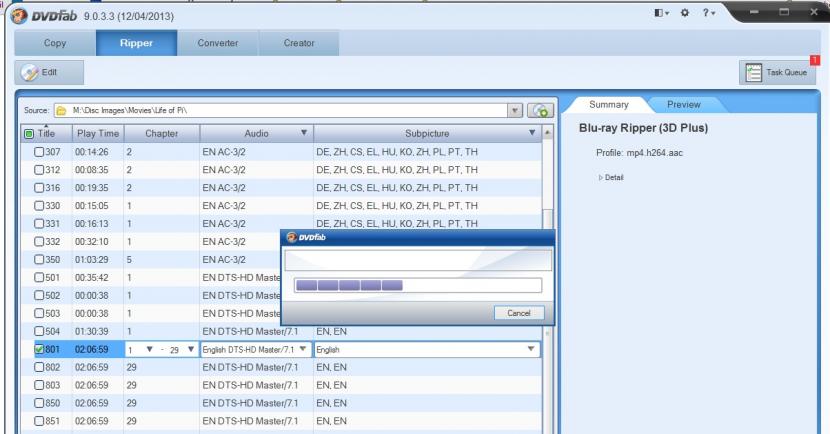The width and height of the screenshot is (830, 434).
Task: Check the title 312 checkbox
Action: click(x=39, y=170)
